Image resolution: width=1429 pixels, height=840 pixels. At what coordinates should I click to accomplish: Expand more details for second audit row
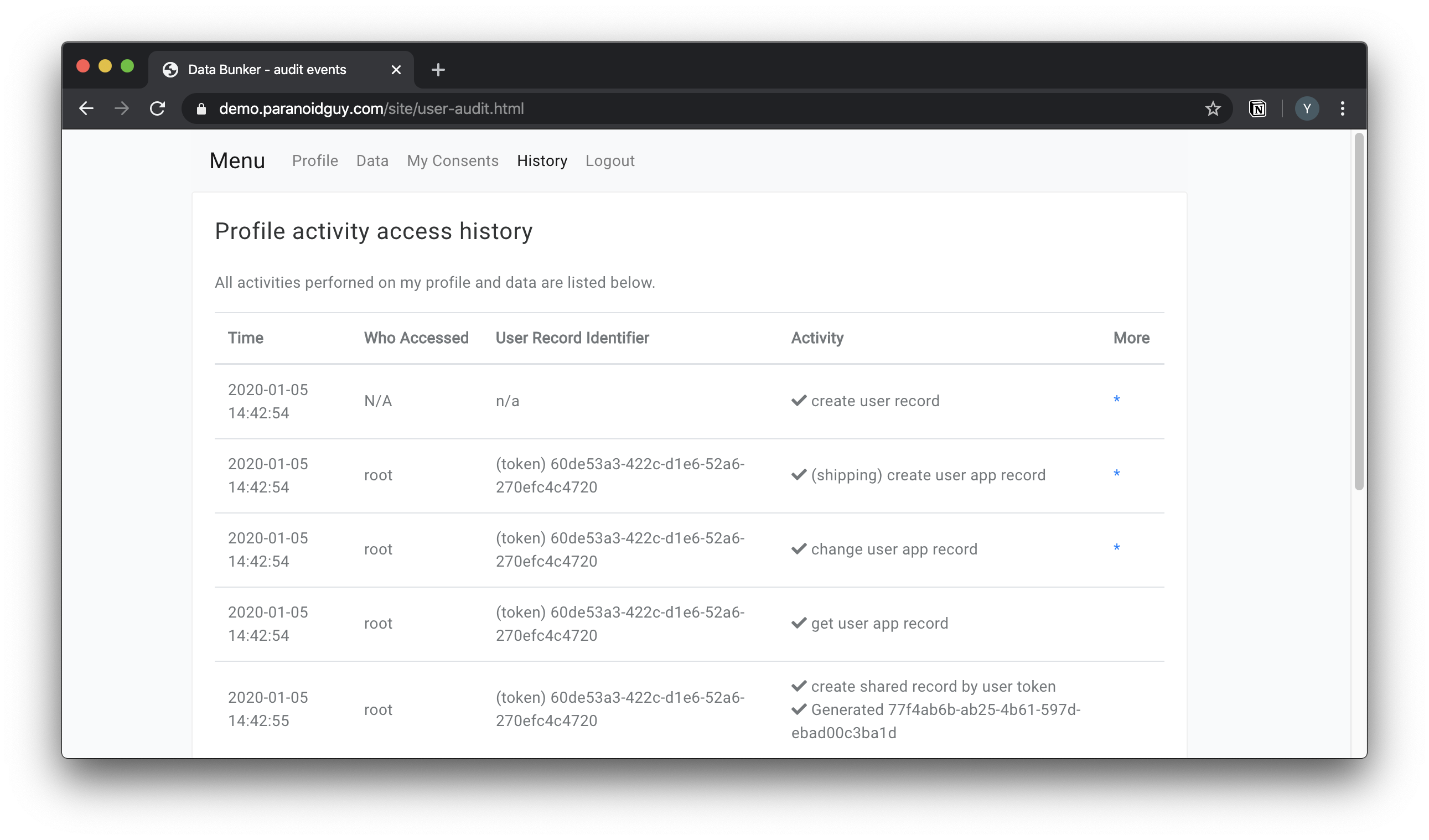(1117, 474)
